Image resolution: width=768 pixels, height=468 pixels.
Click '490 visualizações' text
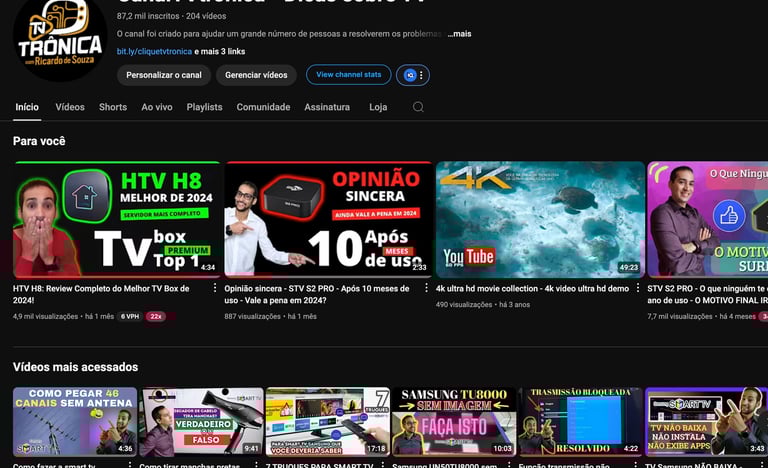pos(464,305)
